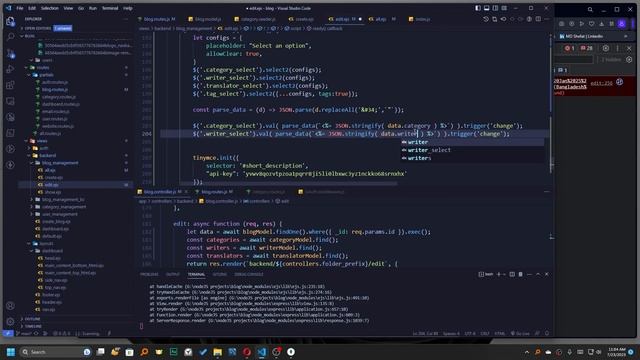This screenshot has height=360, width=640.
Task: Open Visual Studio Code taskbar icon
Action: point(262,352)
